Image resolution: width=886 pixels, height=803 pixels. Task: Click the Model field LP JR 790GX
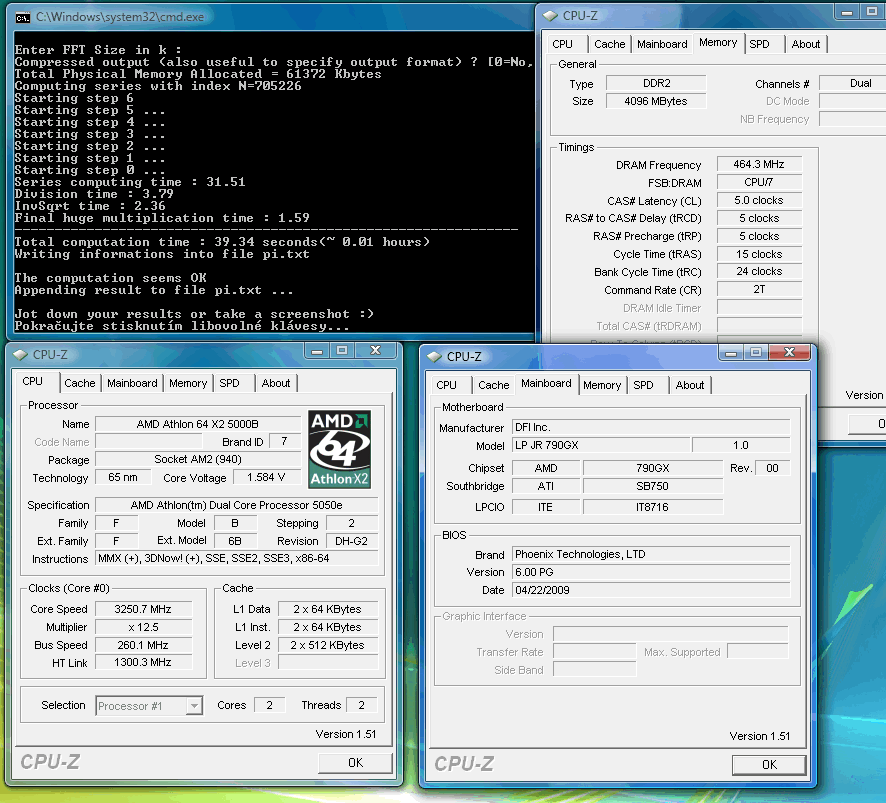point(601,445)
